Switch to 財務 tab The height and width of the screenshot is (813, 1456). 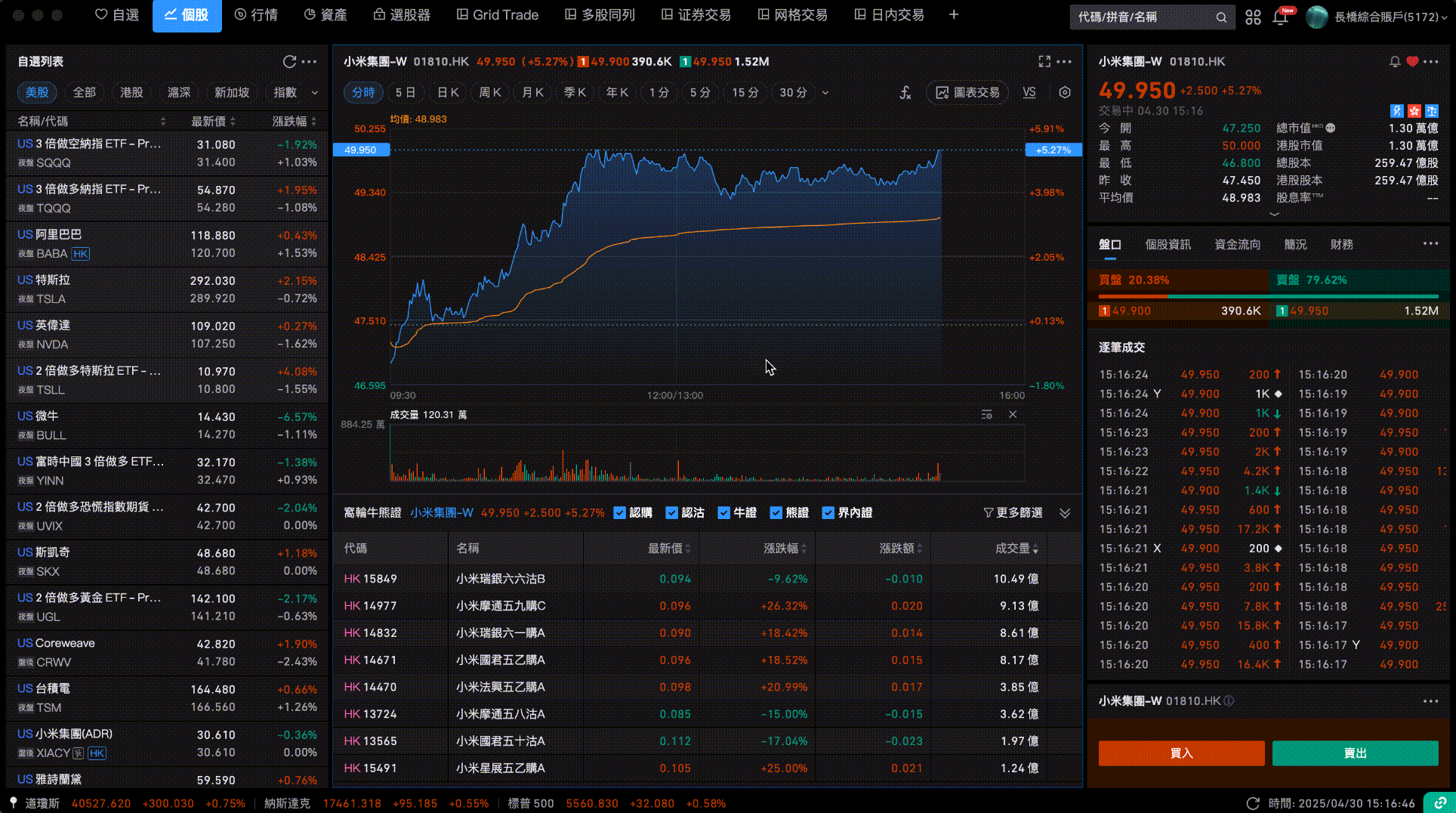pos(1342,245)
